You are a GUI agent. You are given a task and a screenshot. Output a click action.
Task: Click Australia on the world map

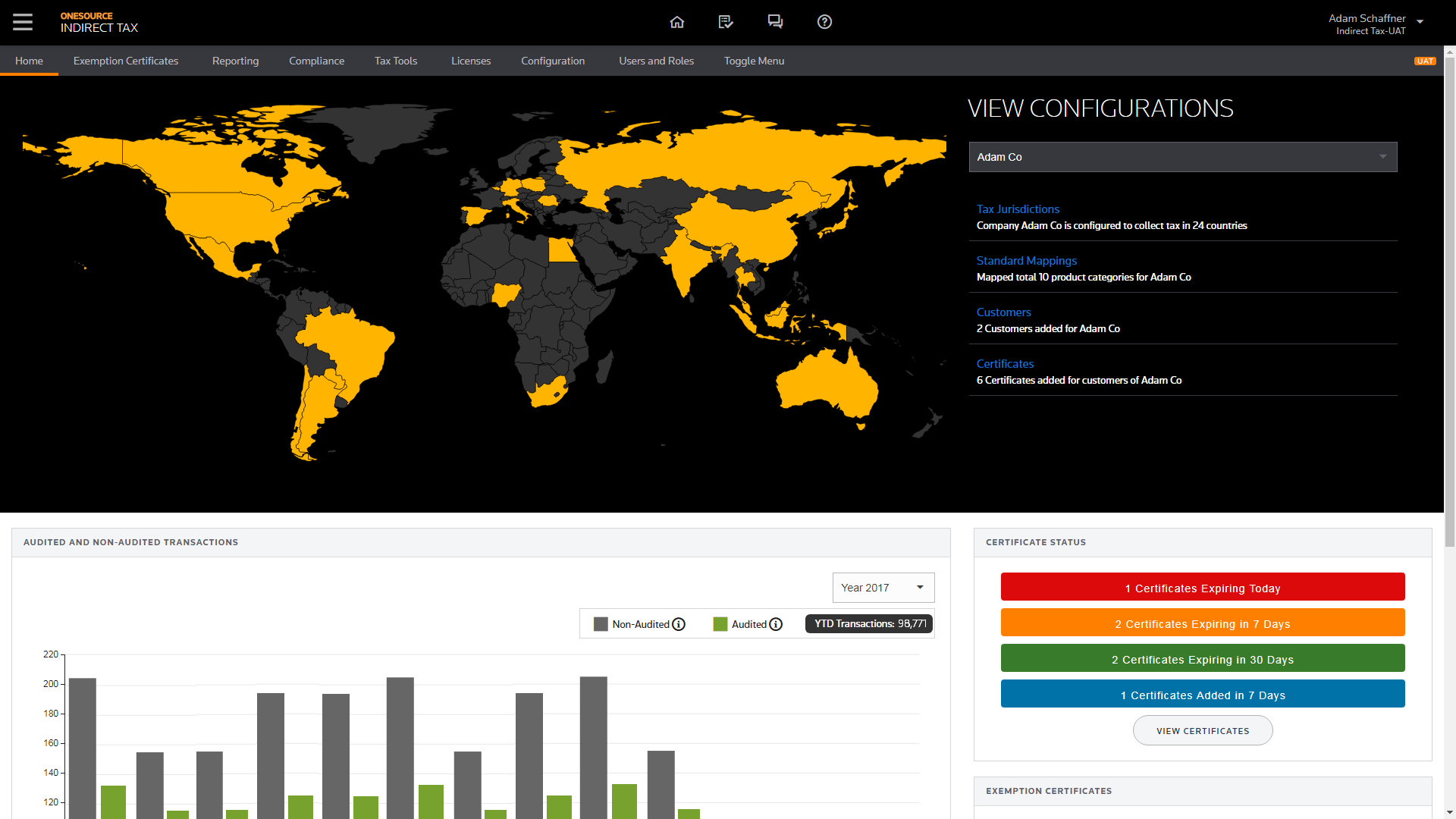point(827,383)
